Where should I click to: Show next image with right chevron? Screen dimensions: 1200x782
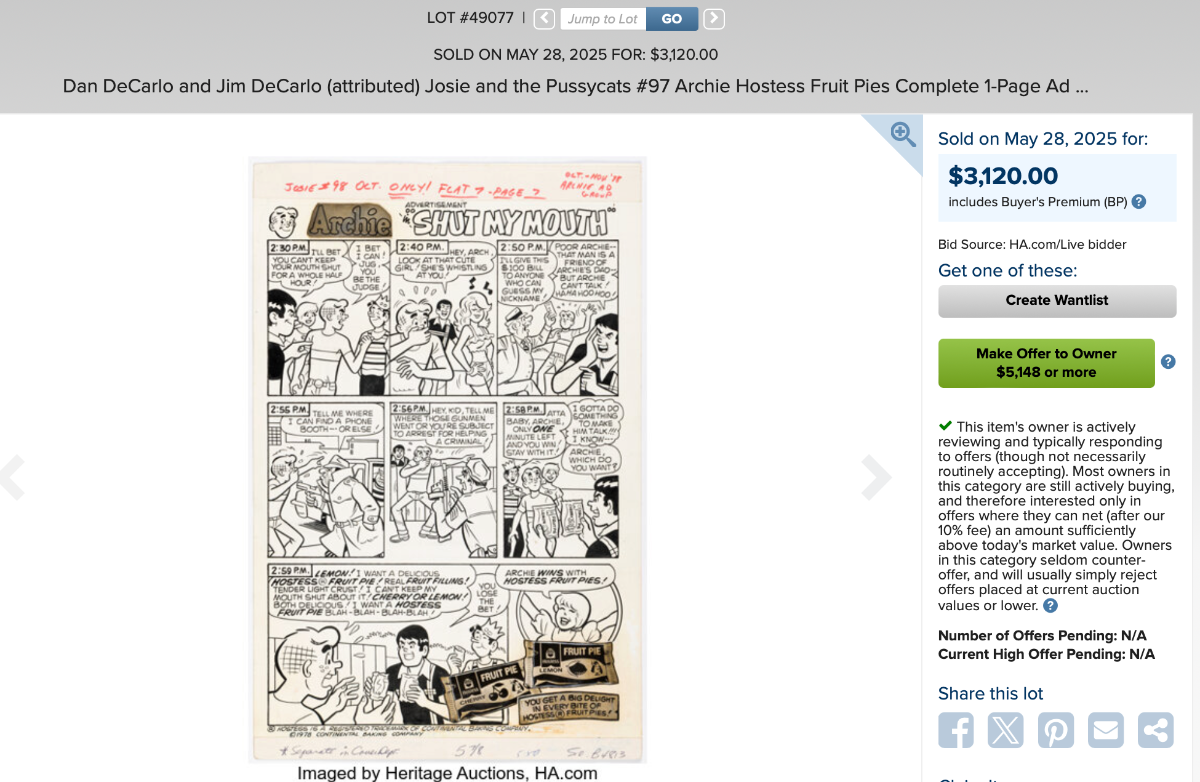pos(876,478)
